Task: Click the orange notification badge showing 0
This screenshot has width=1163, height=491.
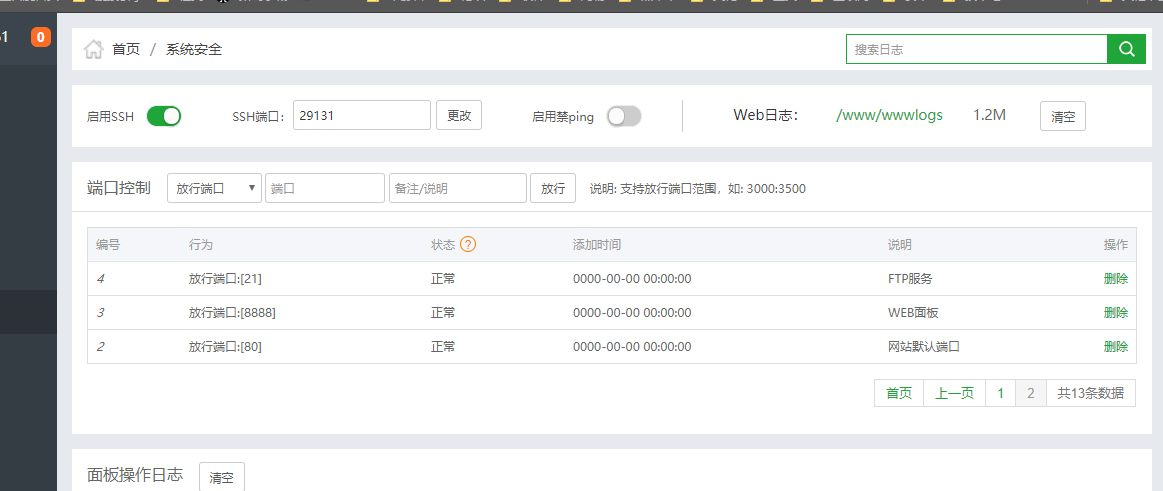Action: tap(41, 36)
